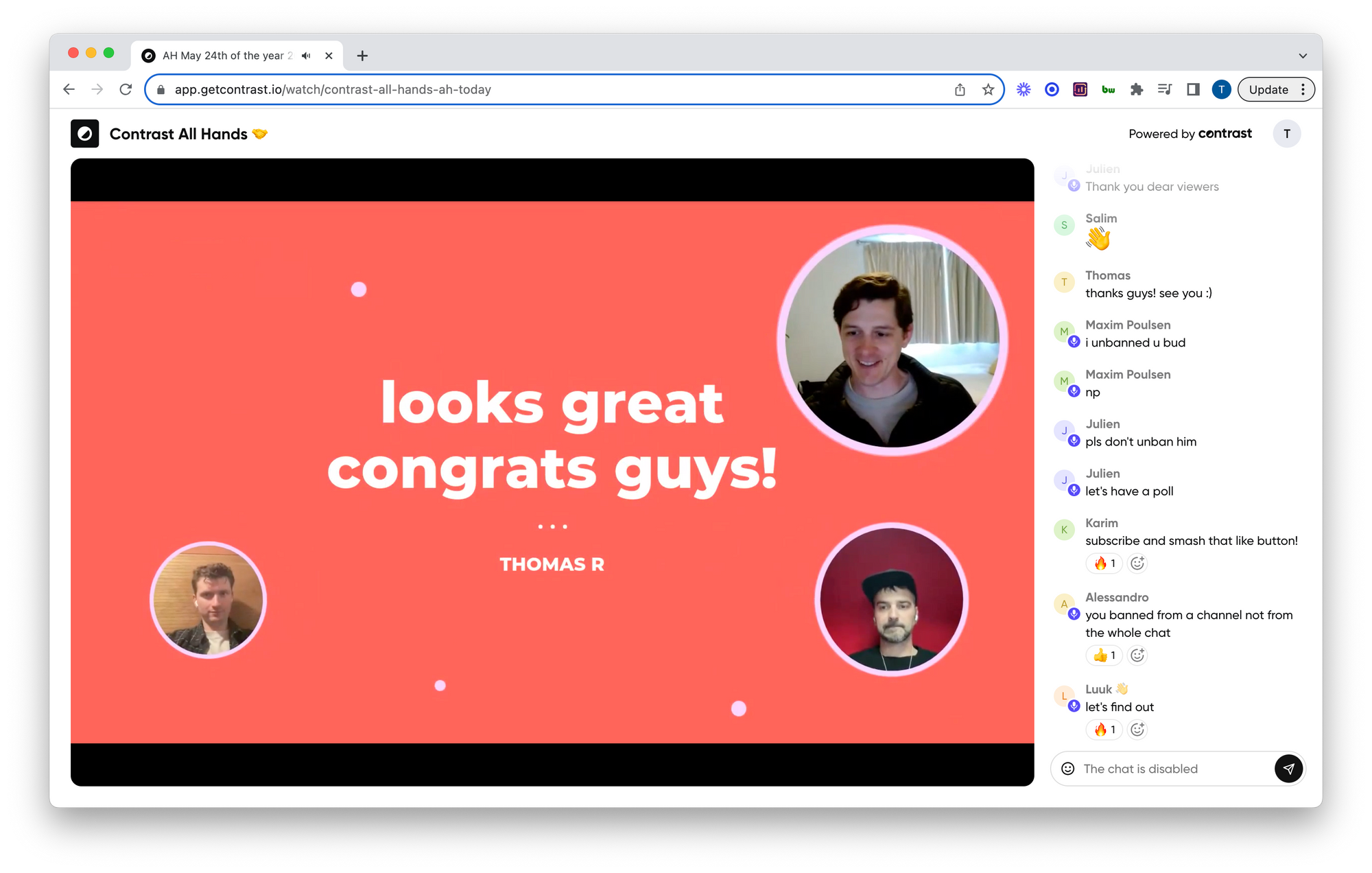
Task: Click Thomas's avatar in chat
Action: pyautogui.click(x=1064, y=282)
